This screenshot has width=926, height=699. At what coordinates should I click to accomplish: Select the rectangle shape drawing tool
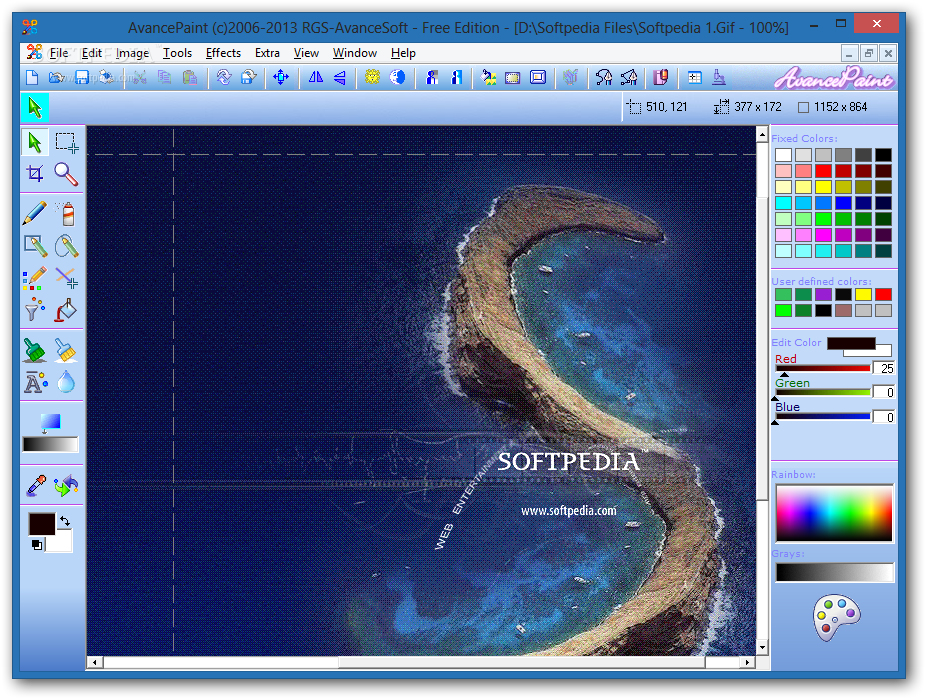pyautogui.click(x=35, y=246)
